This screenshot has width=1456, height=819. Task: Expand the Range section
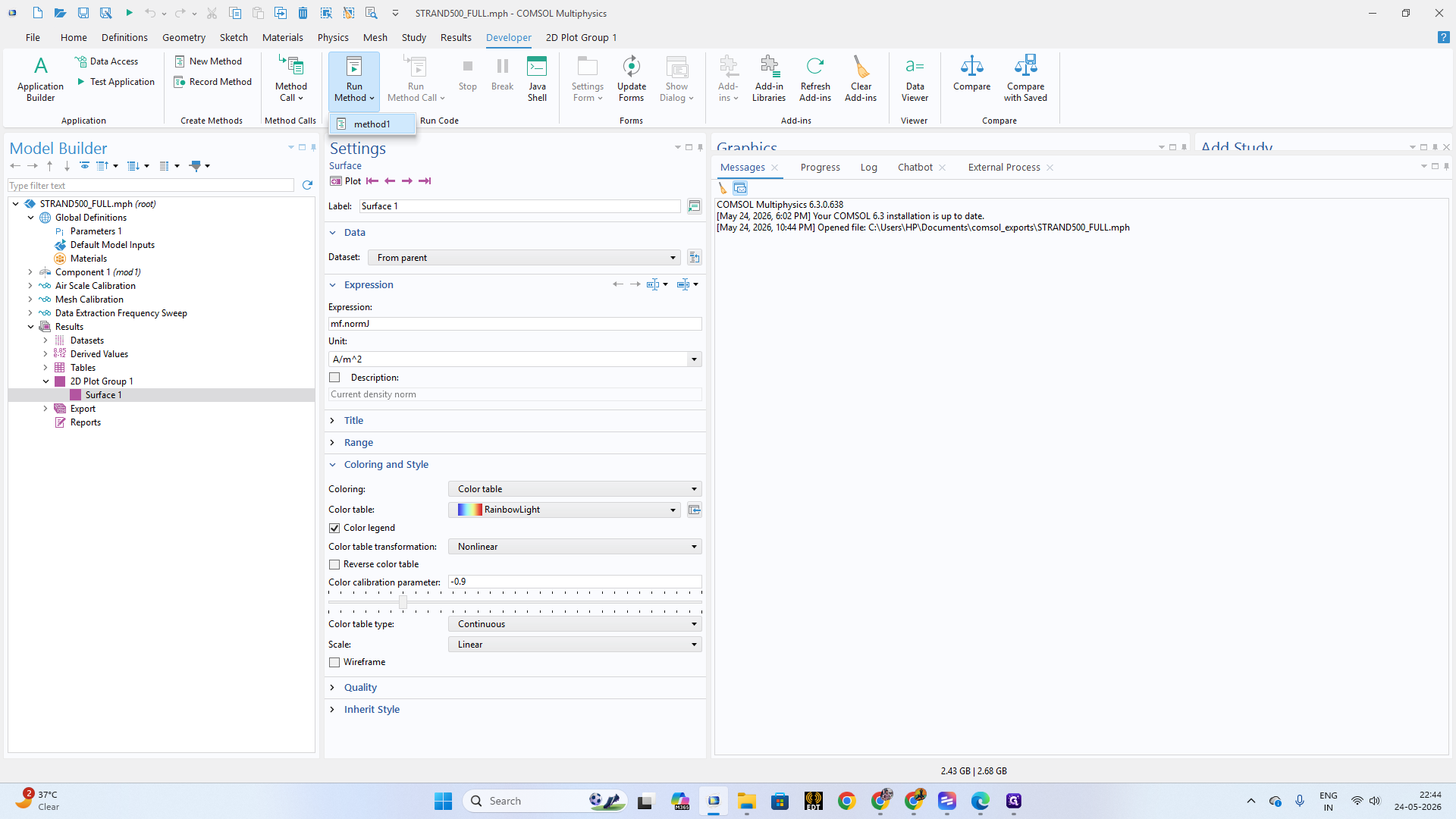(x=359, y=443)
